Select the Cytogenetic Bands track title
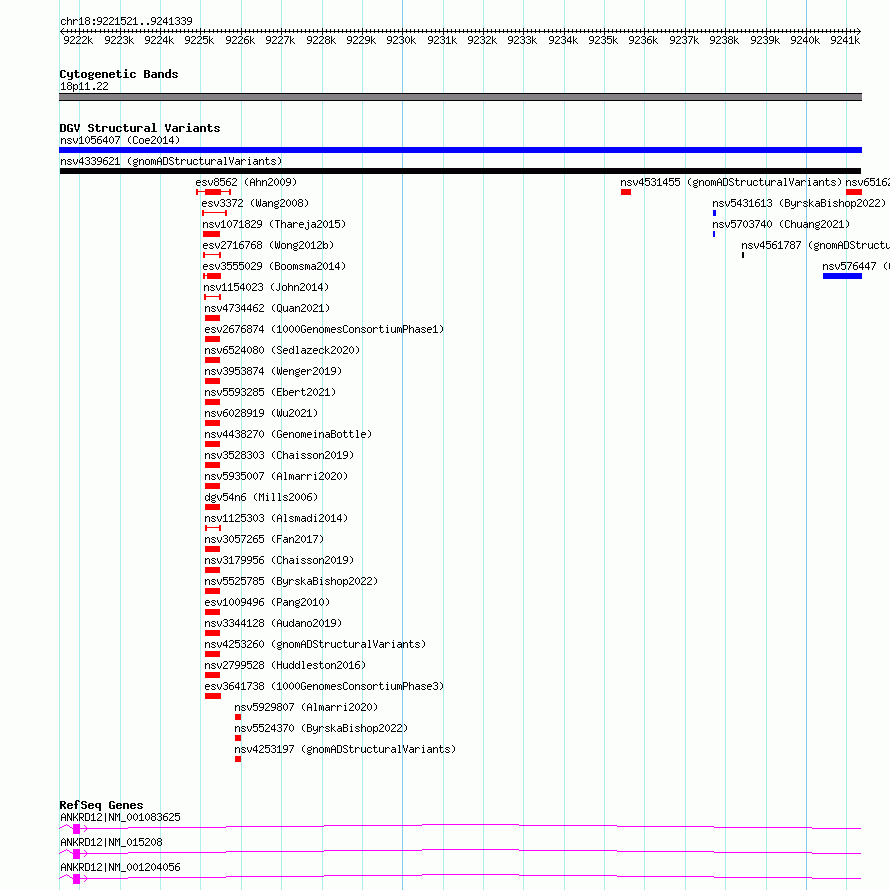Image resolution: width=890 pixels, height=890 pixels. 119,74
